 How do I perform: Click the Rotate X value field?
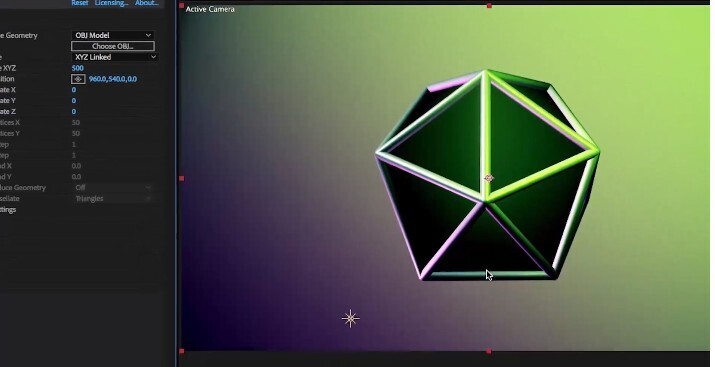(x=74, y=90)
